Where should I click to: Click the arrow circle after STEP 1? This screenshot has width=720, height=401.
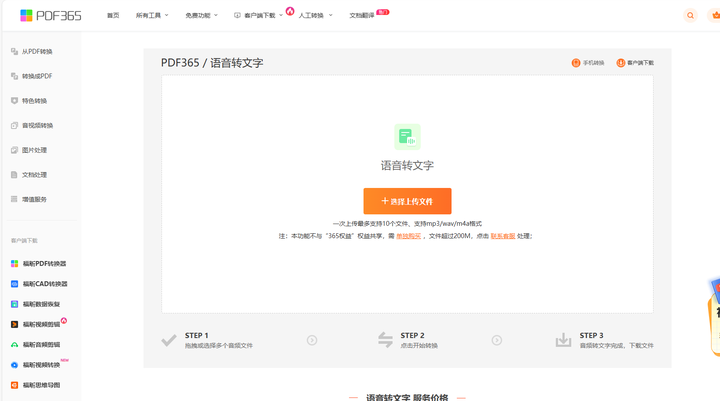312,340
